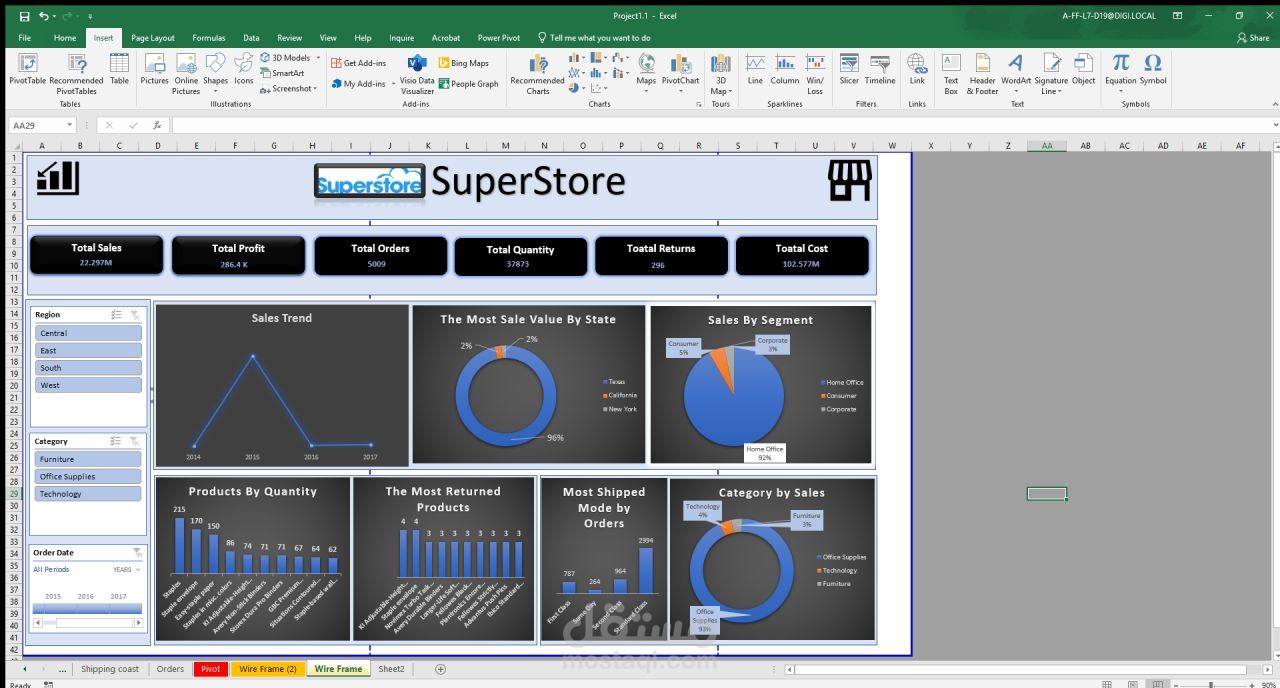Insert a Win/Loss sparkline

[815, 74]
